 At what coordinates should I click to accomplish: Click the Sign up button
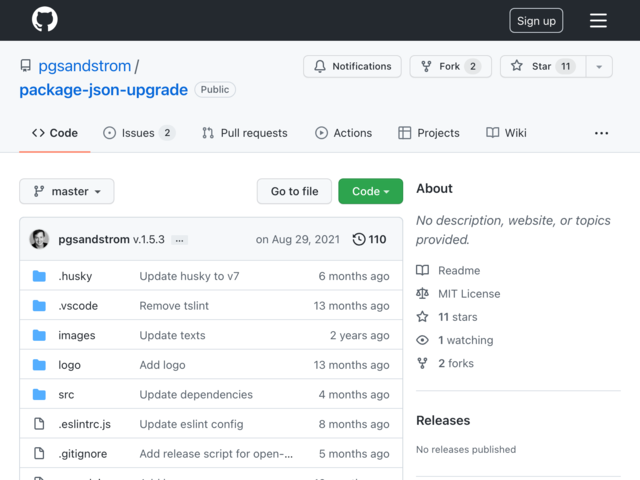[536, 20]
